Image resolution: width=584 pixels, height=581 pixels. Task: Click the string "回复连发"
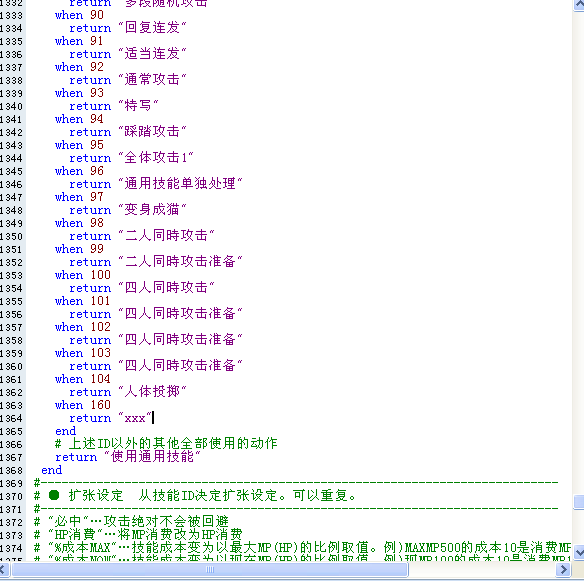[152, 28]
